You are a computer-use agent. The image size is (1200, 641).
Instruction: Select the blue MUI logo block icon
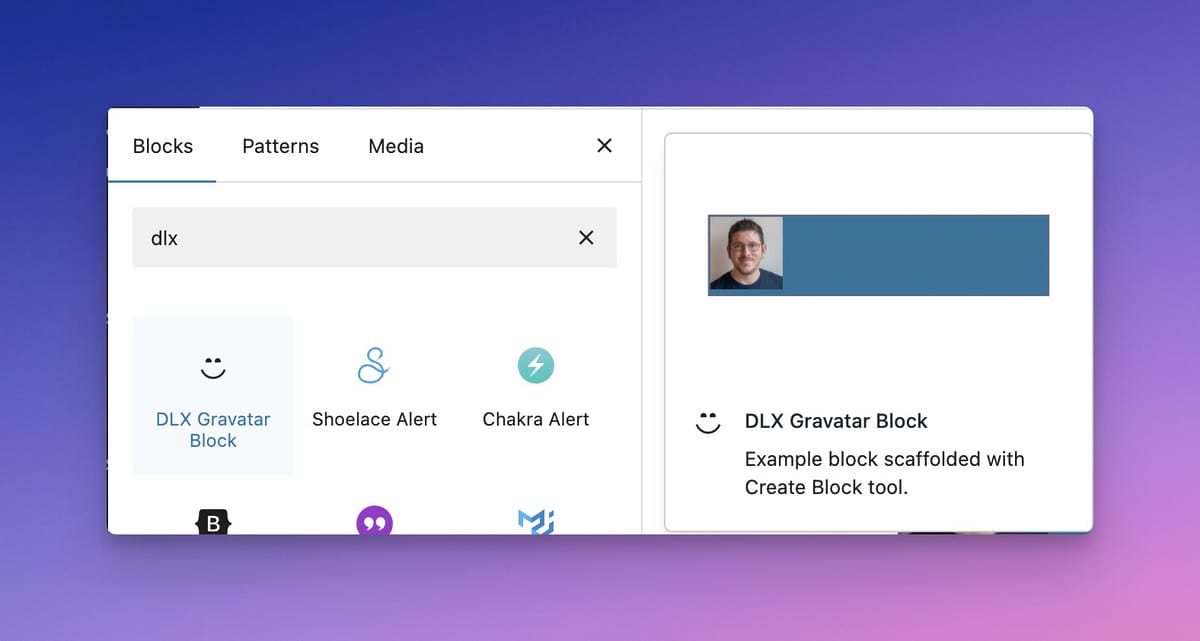coord(535,522)
